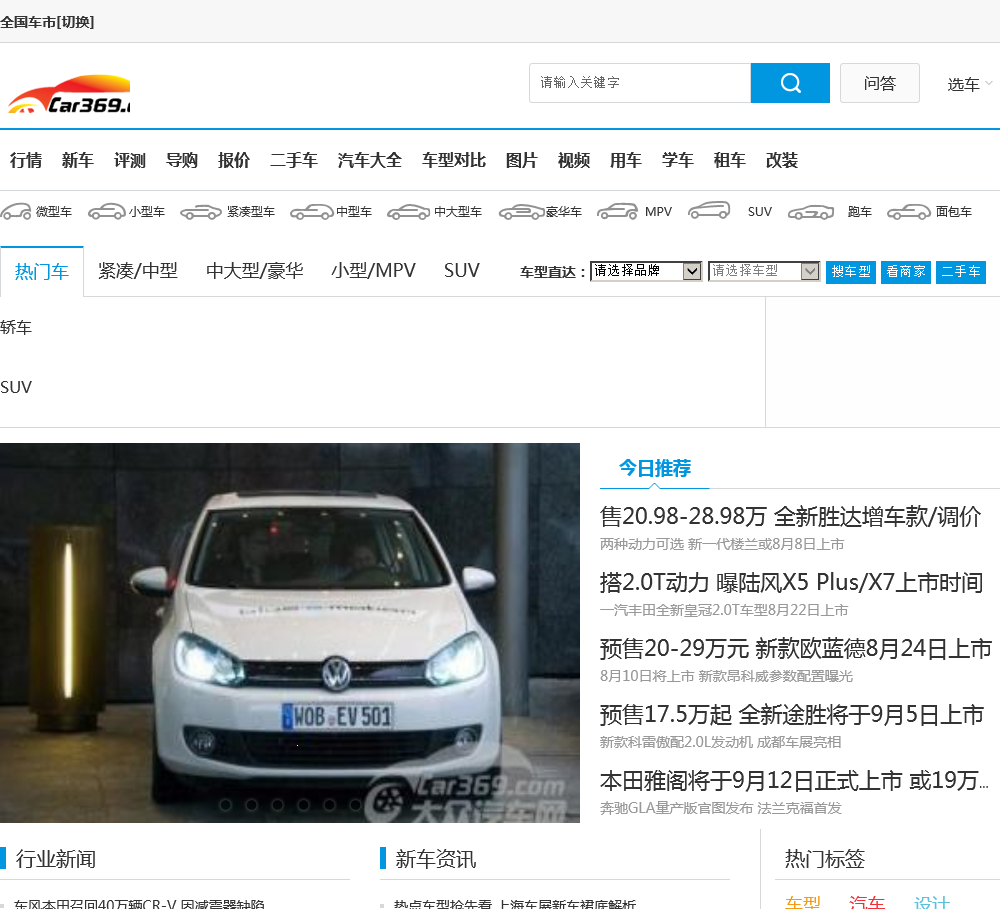Click the blue search magnifier button
1000x909 pixels.
tap(790, 83)
